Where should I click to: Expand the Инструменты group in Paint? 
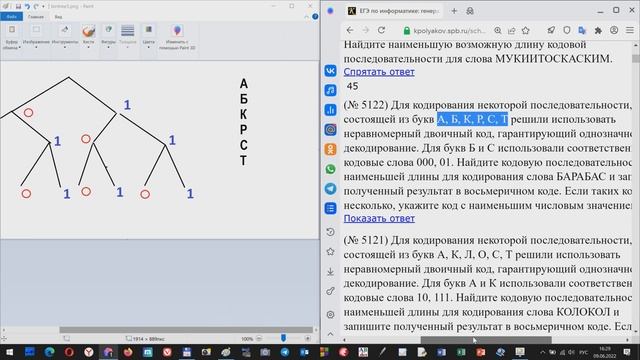pos(64,38)
